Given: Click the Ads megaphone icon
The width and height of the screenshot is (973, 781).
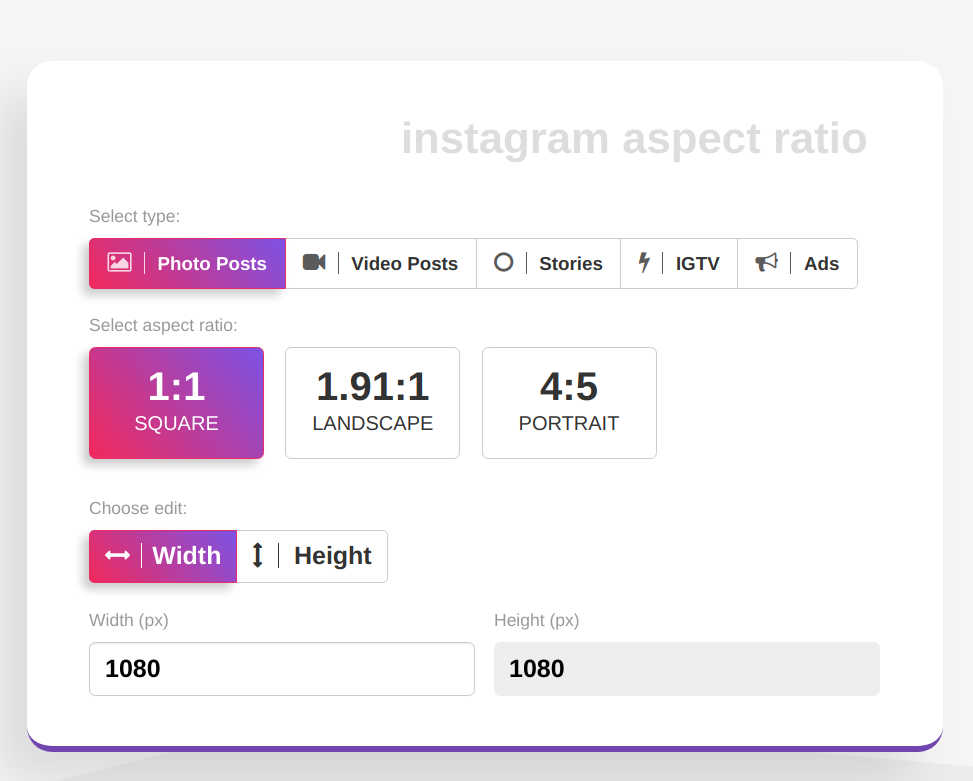Looking at the screenshot, I should click(x=766, y=262).
